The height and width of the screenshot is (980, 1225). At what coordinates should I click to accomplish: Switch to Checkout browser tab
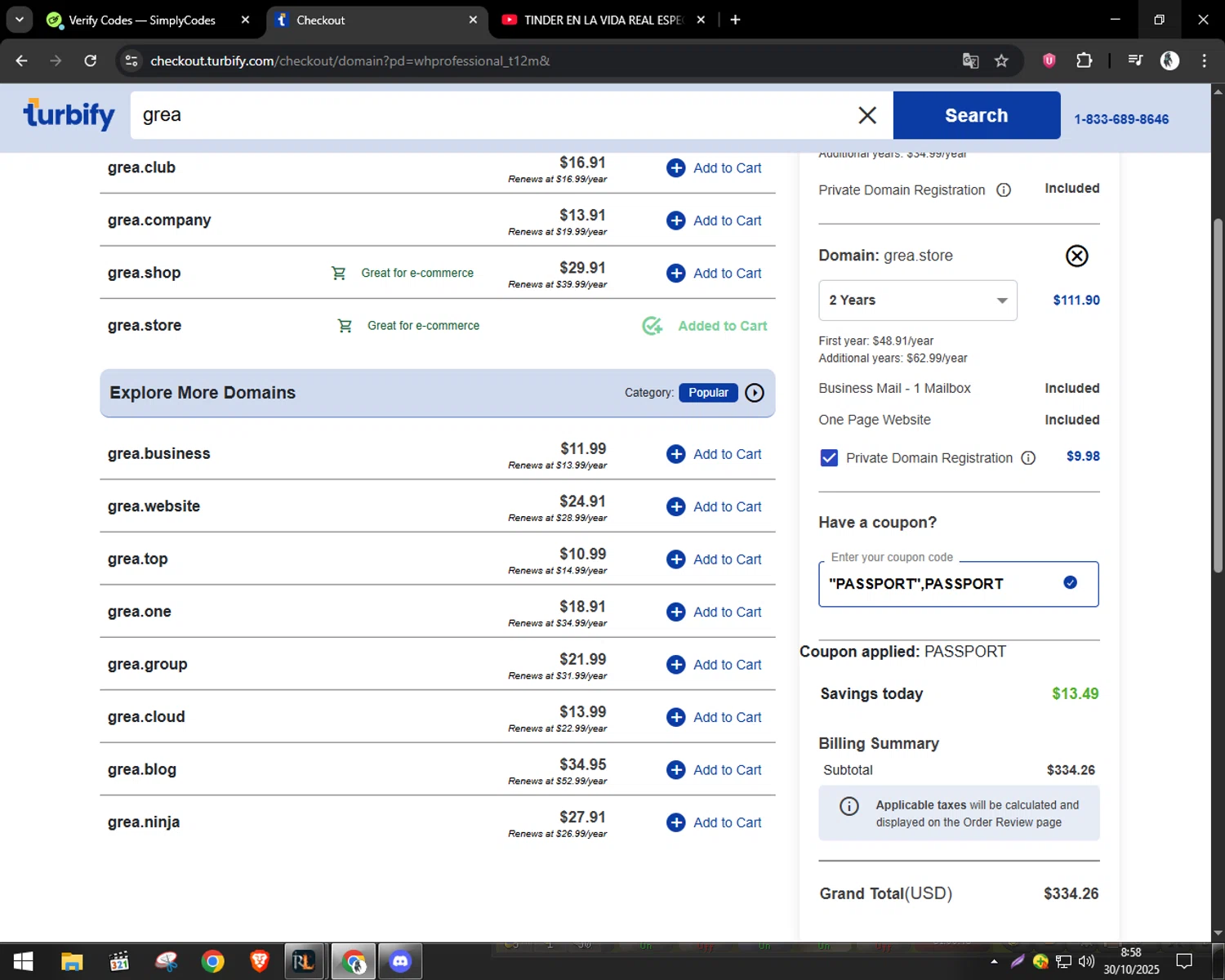[376, 20]
